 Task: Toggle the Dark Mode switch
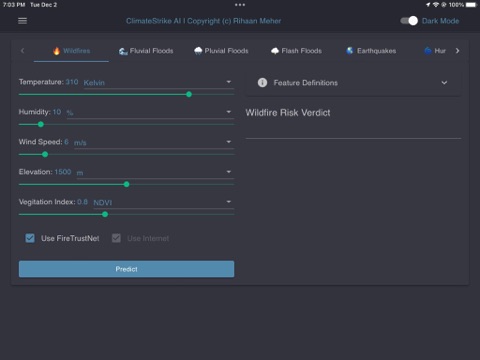pos(409,21)
